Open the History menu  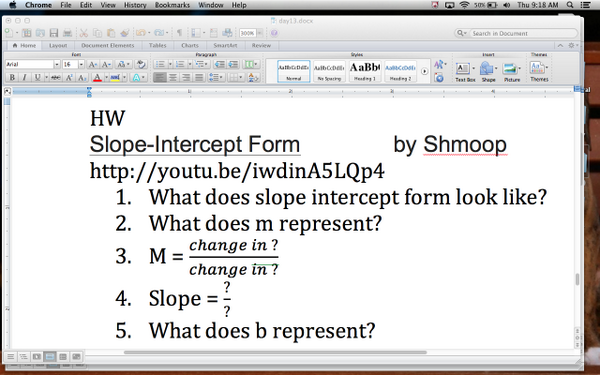click(135, 5)
